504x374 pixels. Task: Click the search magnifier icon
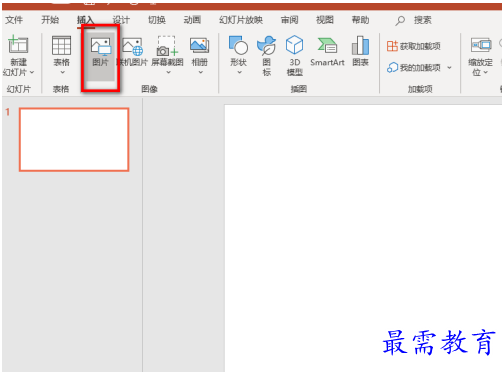(400, 21)
